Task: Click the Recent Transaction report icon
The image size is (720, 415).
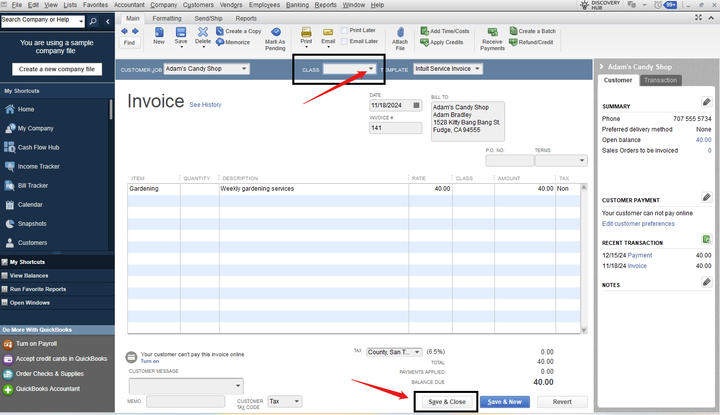Action: pyautogui.click(x=707, y=239)
